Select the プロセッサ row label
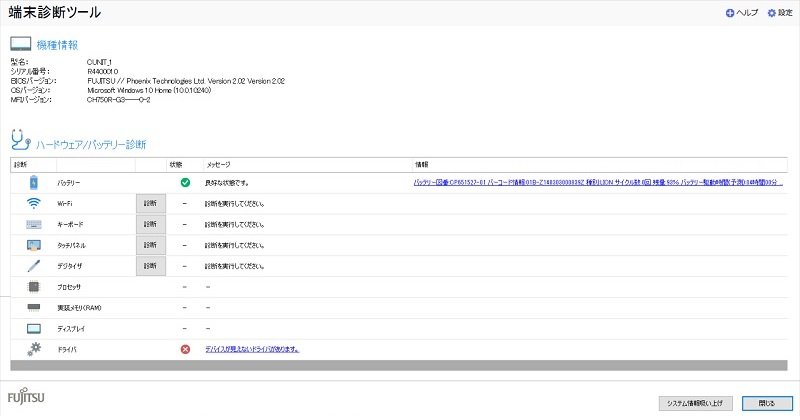The height and width of the screenshot is (420, 800). [69, 287]
